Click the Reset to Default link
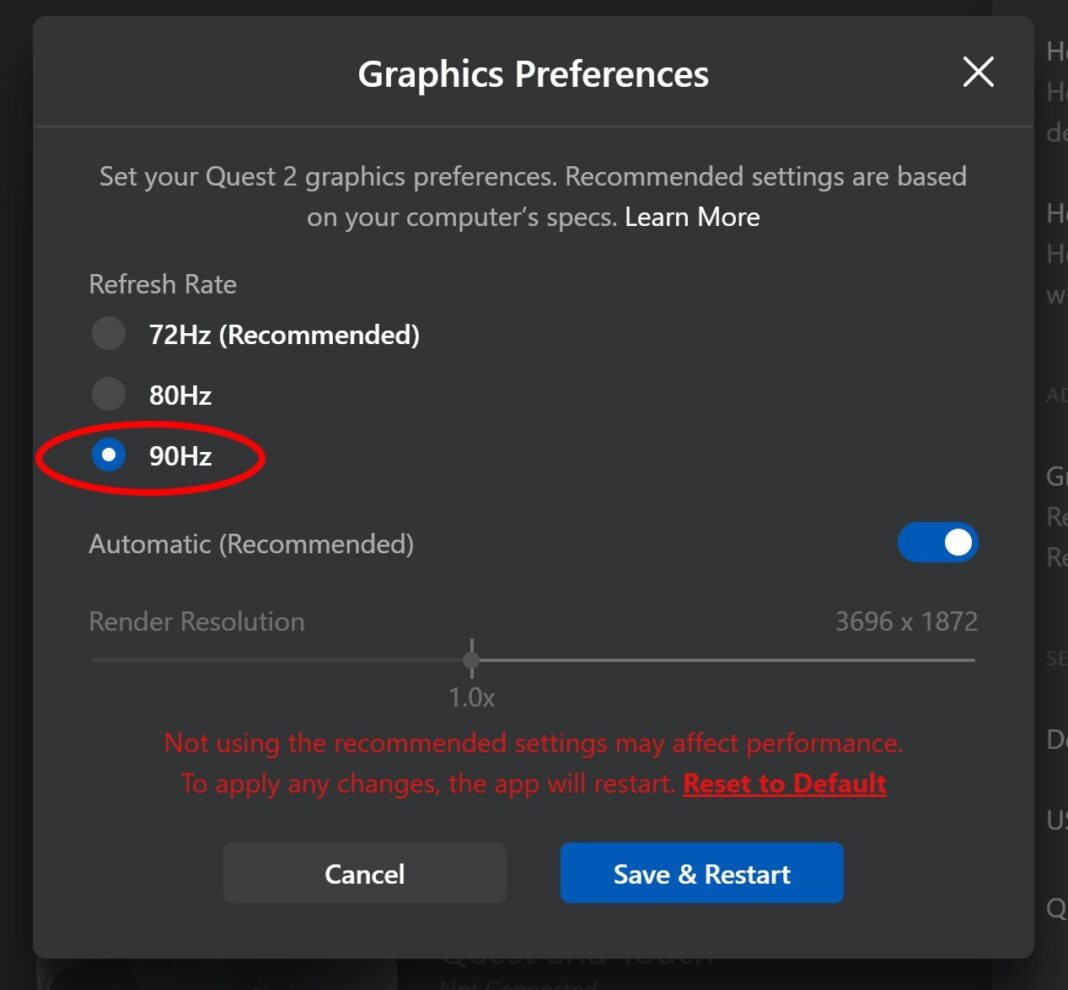The image size is (1068, 990). coord(784,784)
